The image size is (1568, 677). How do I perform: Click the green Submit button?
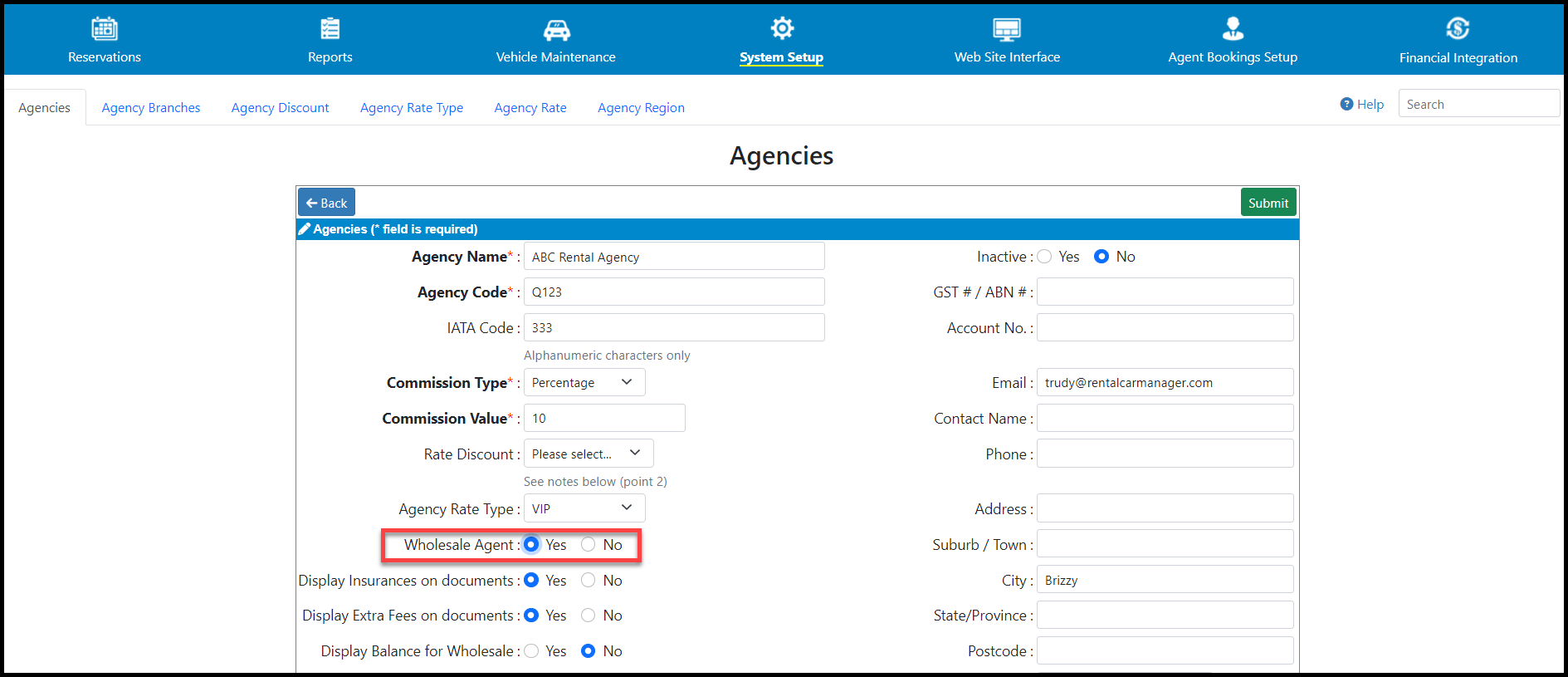(1268, 203)
